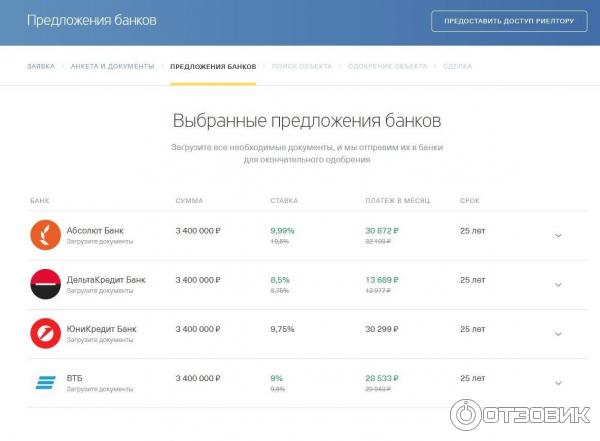Click the ЮниКредит Банк logo icon
The width and height of the screenshot is (600, 441).
point(45,333)
